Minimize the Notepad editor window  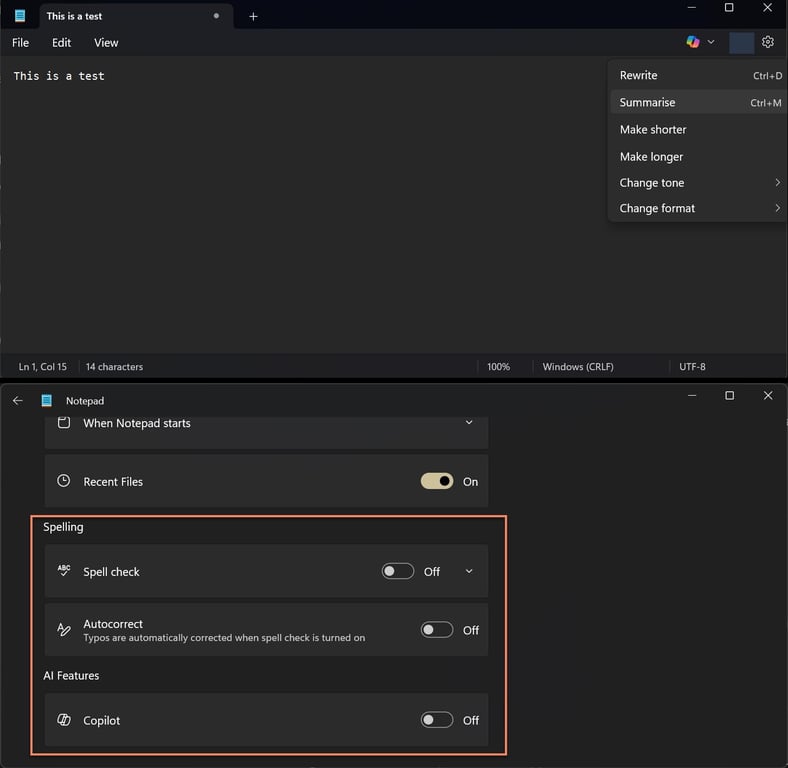[x=692, y=8]
